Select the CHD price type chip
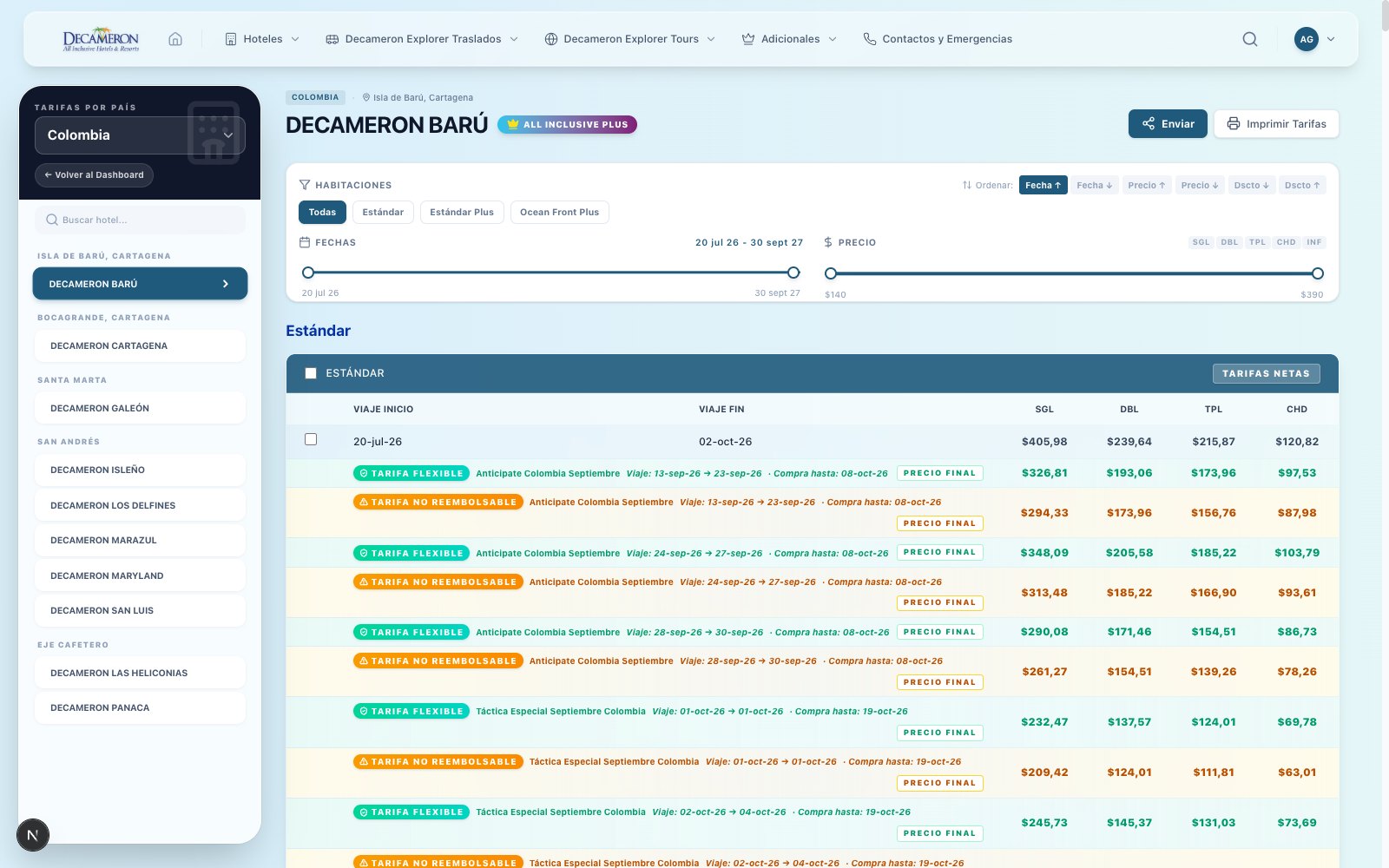 coord(1287,242)
